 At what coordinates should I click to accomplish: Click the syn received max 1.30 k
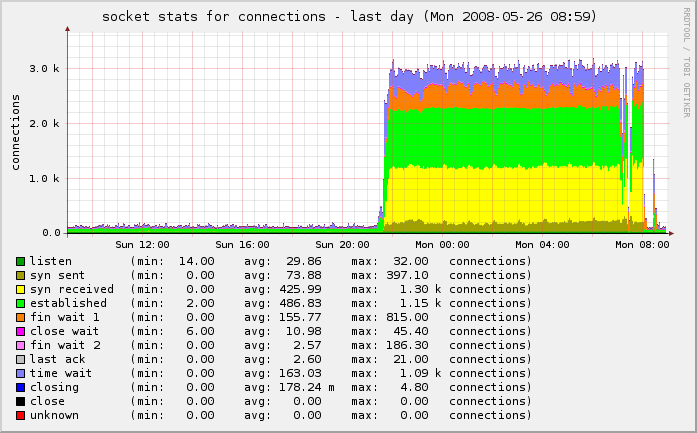coord(420,289)
